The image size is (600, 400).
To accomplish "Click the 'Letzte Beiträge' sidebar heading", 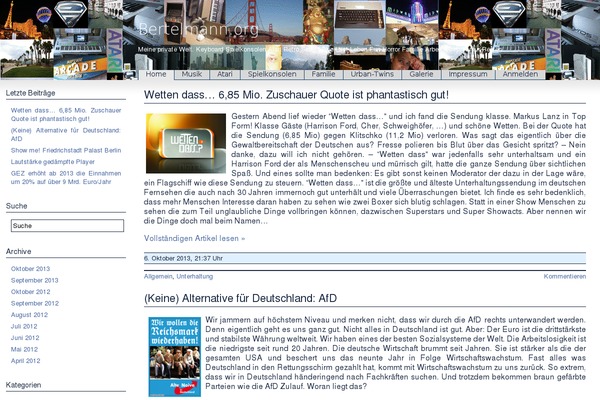I will [x=31, y=93].
